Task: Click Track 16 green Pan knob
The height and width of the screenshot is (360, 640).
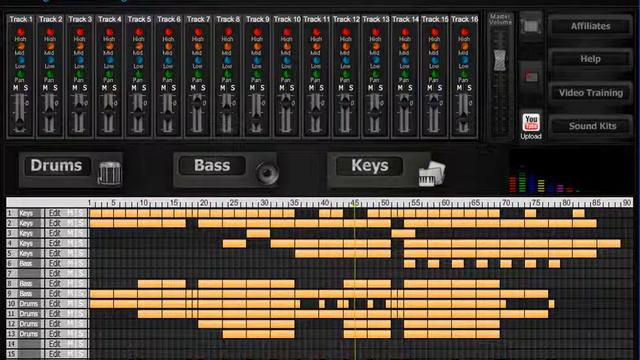Action: [464, 74]
